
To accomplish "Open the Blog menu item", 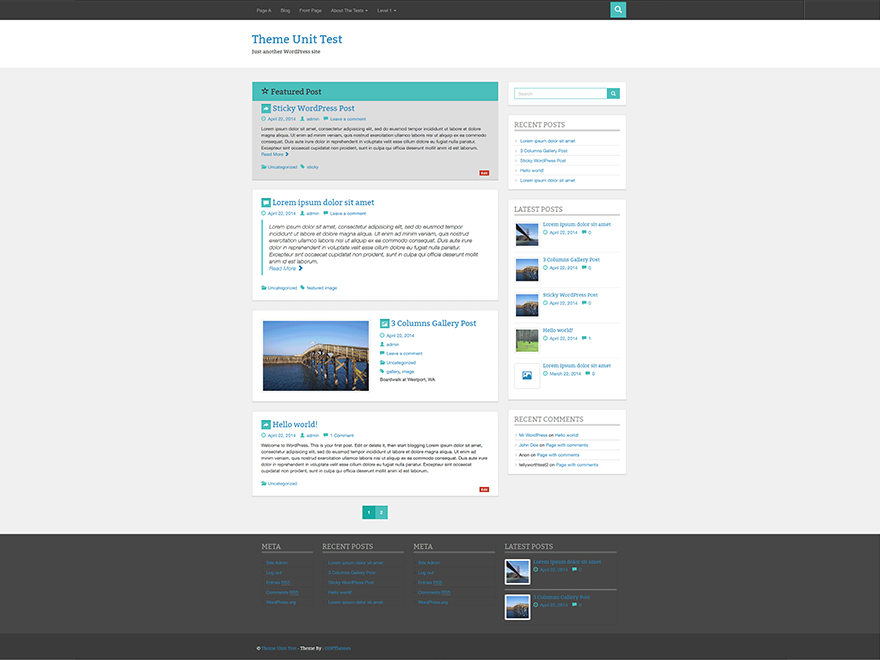I will point(285,10).
